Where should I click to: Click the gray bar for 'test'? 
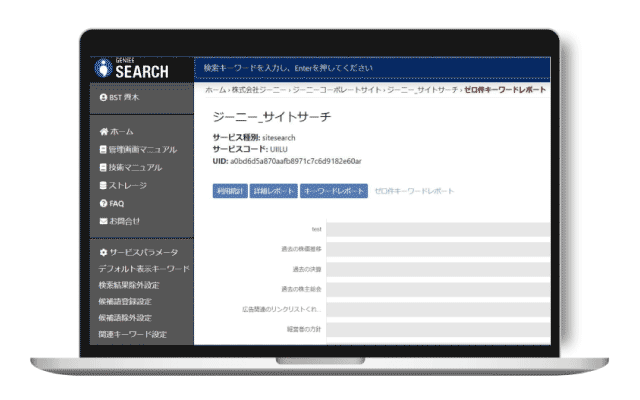click(x=438, y=229)
